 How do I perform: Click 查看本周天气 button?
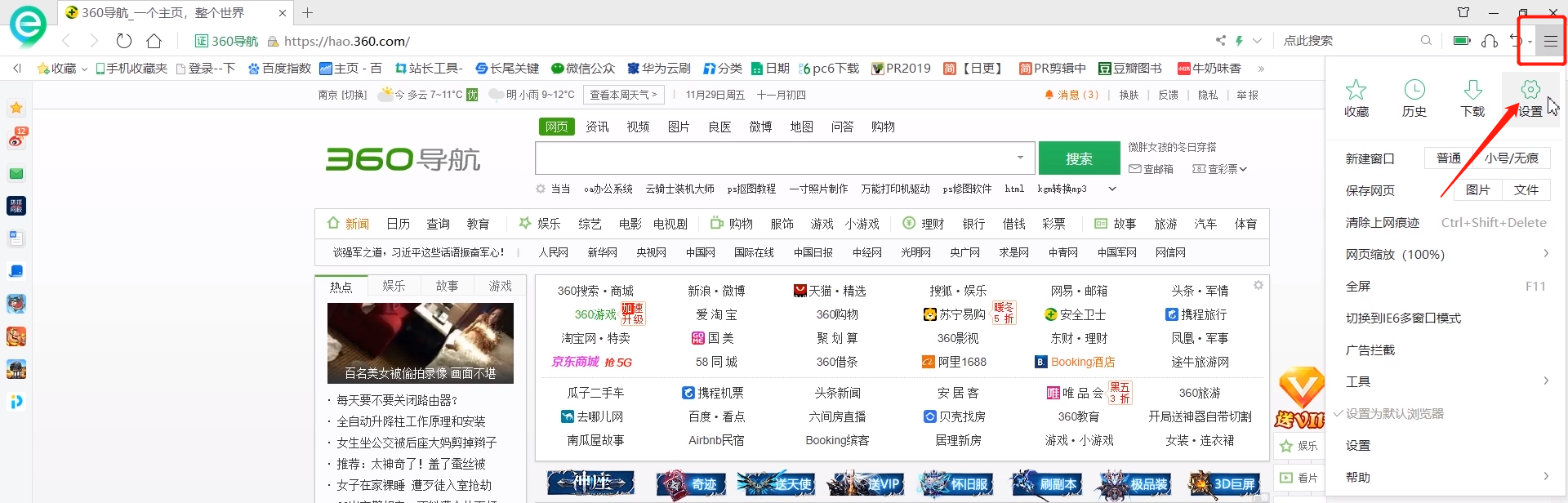[x=624, y=95]
